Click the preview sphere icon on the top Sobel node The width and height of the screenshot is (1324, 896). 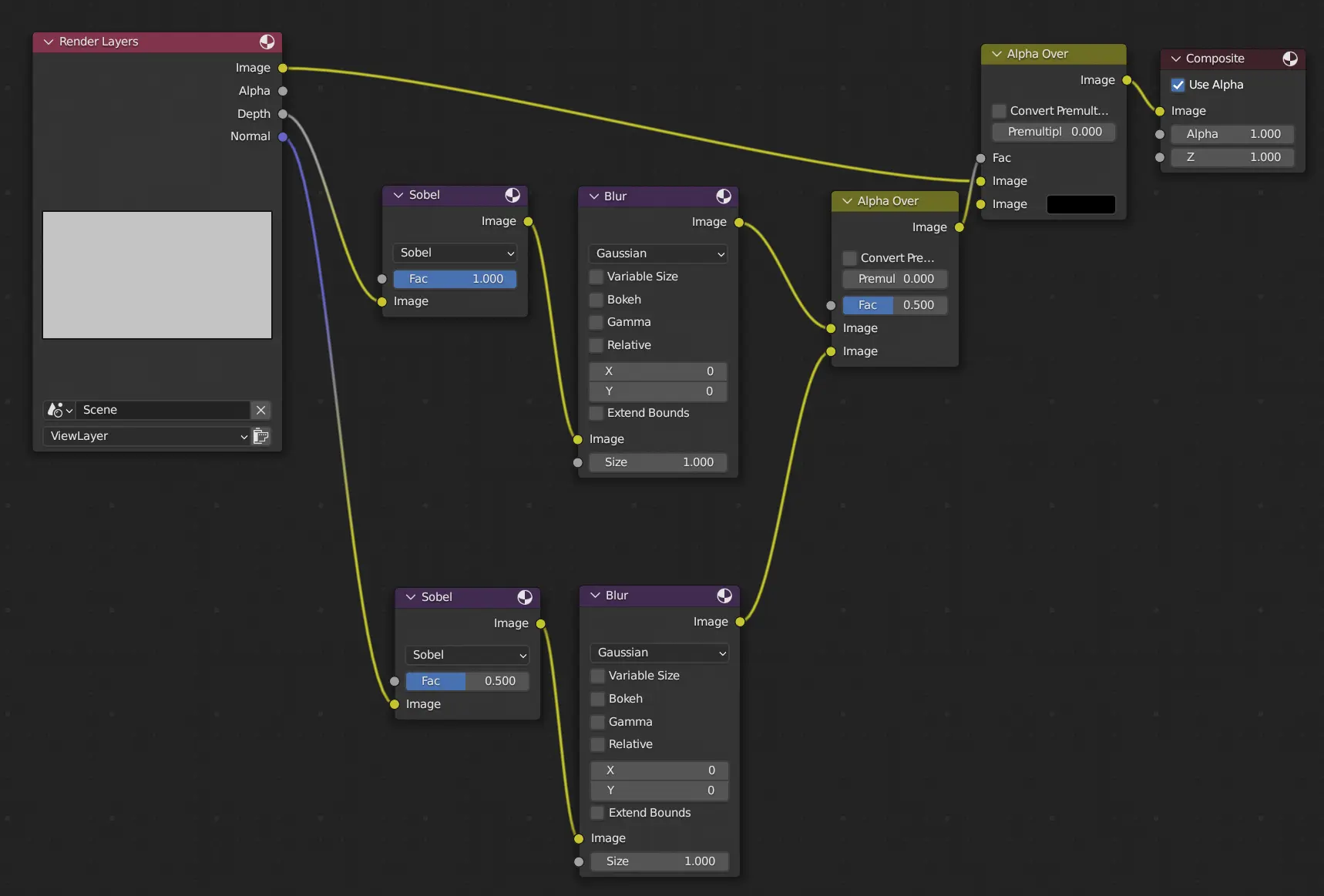[512, 195]
